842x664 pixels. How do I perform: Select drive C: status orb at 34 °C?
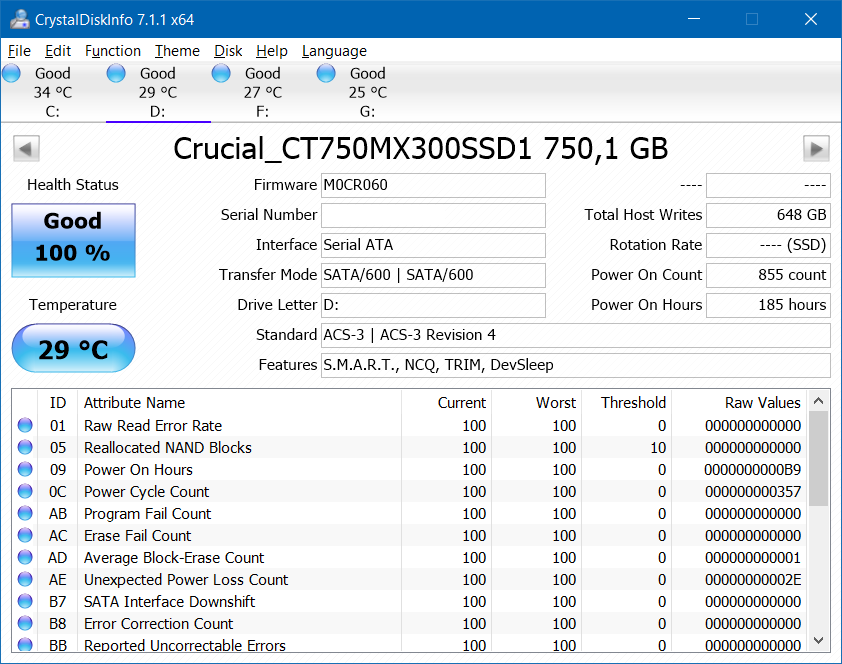point(11,74)
